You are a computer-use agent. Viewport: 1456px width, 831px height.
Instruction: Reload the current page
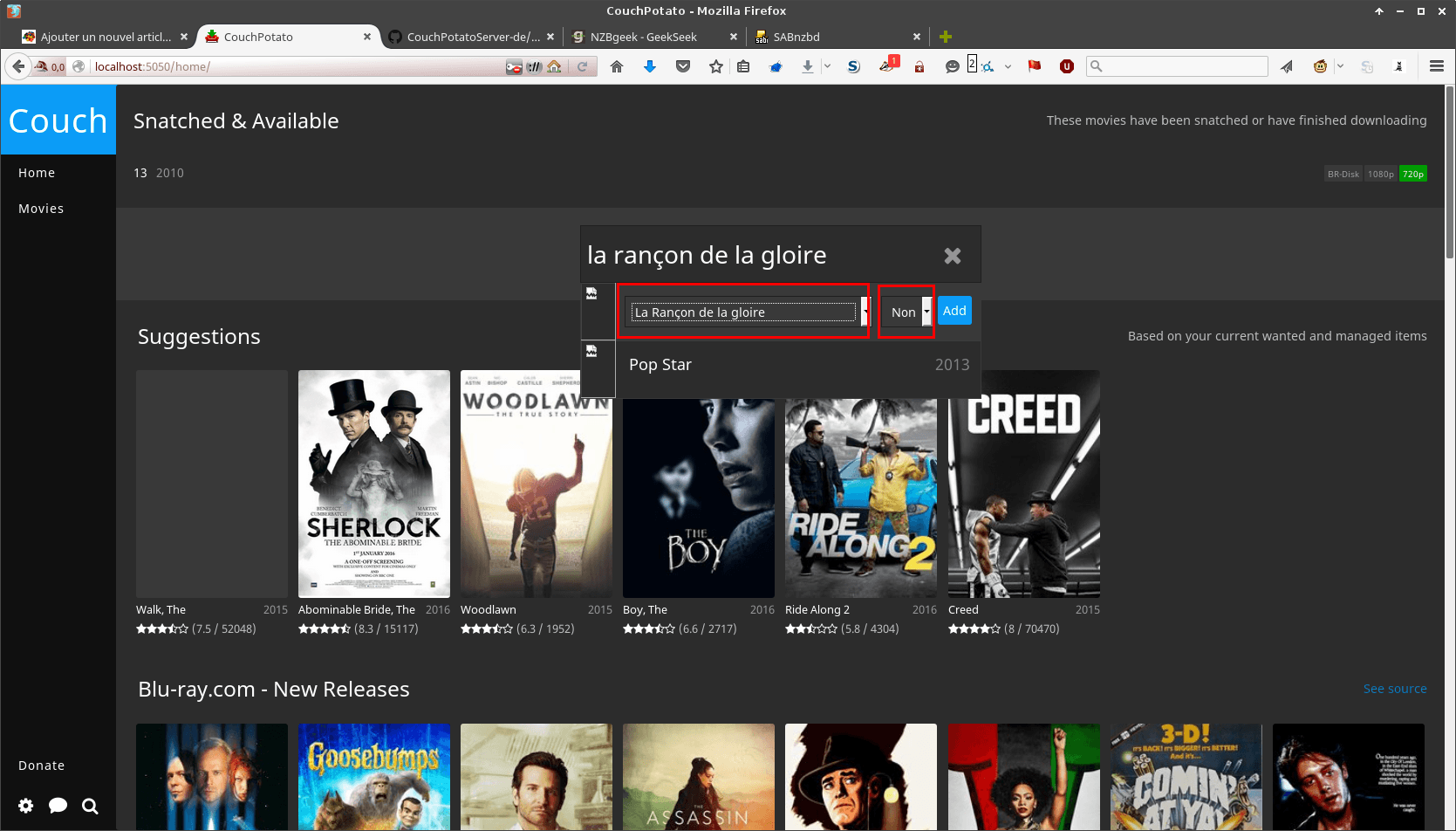582,66
